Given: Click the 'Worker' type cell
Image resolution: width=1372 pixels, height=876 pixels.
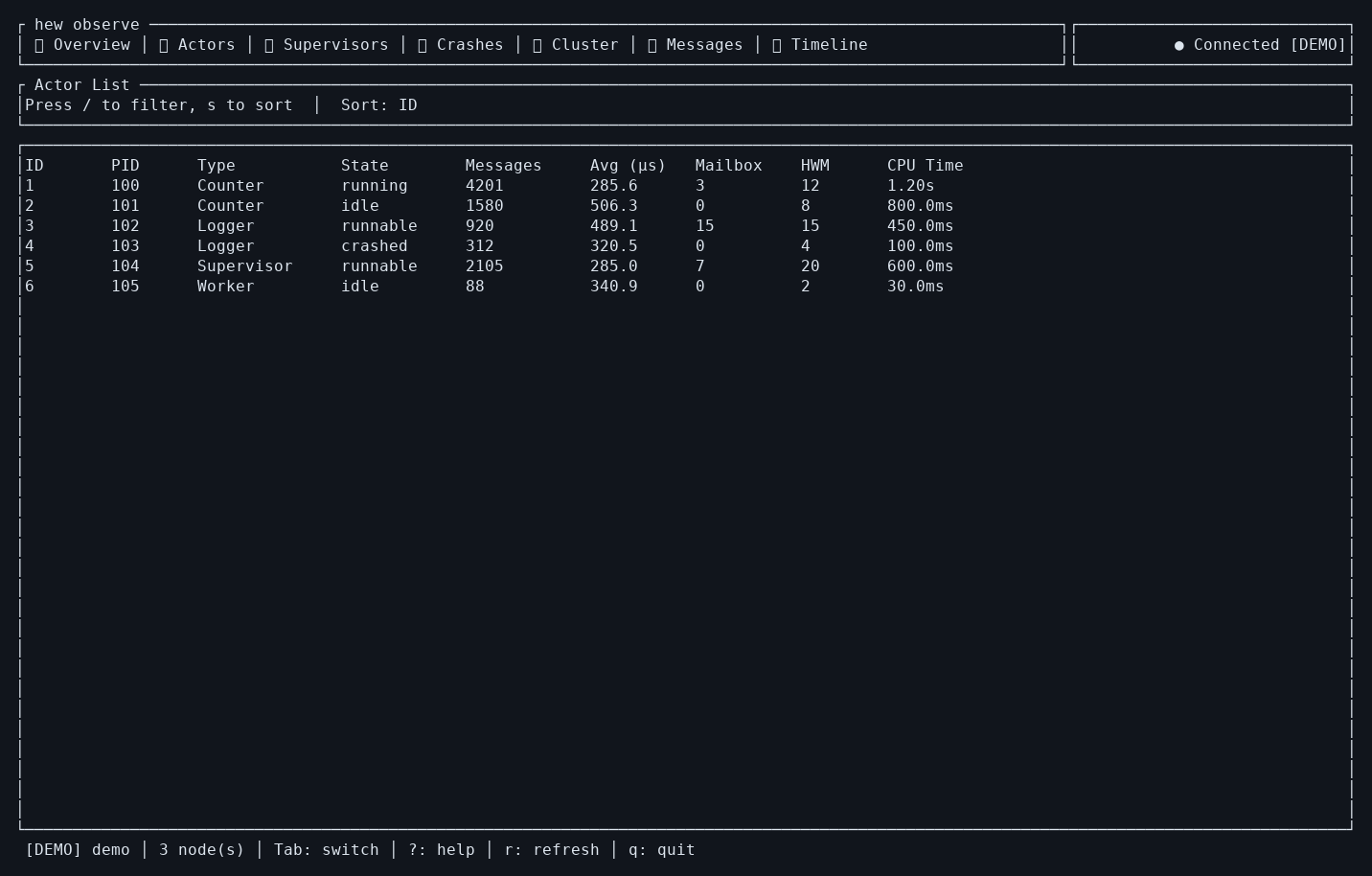Looking at the screenshot, I should pos(226,287).
